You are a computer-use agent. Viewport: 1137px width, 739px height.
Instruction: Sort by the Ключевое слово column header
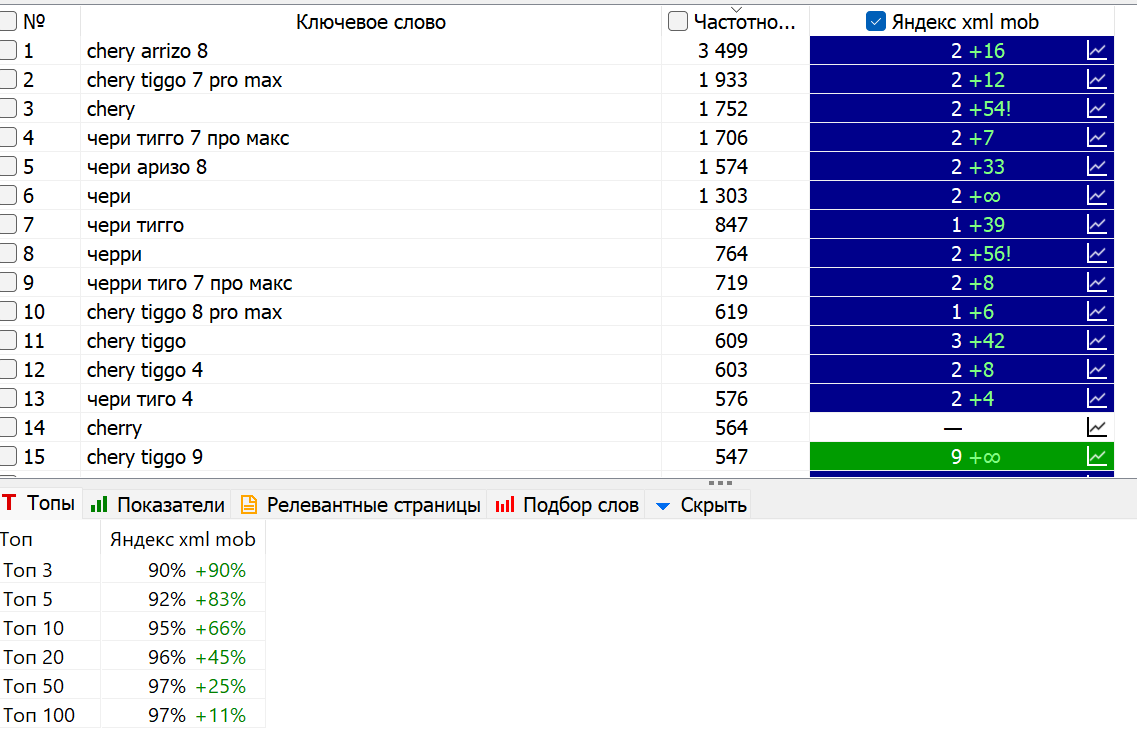pyautogui.click(x=371, y=22)
